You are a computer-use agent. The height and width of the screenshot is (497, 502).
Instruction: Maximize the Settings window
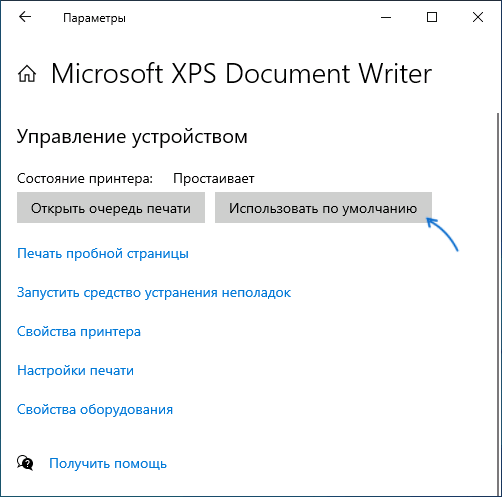(x=432, y=17)
